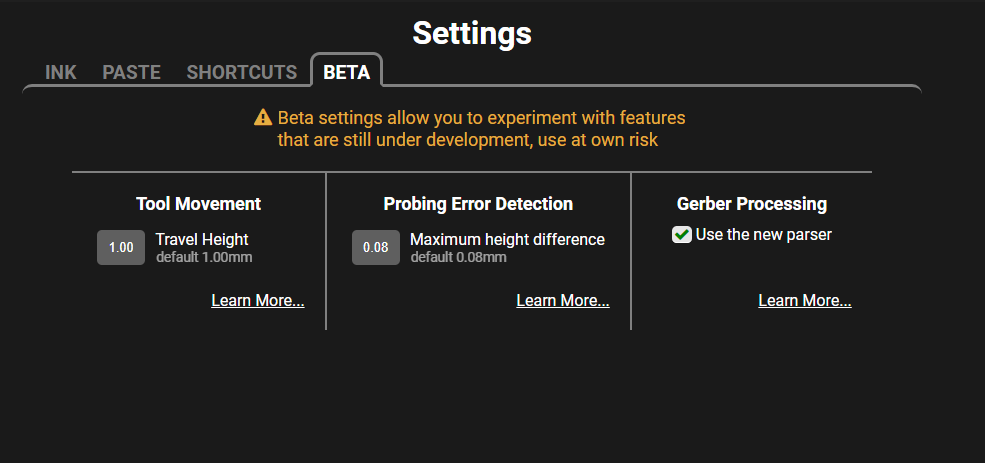Click the Maximum height difference label

pyautogui.click(x=508, y=239)
